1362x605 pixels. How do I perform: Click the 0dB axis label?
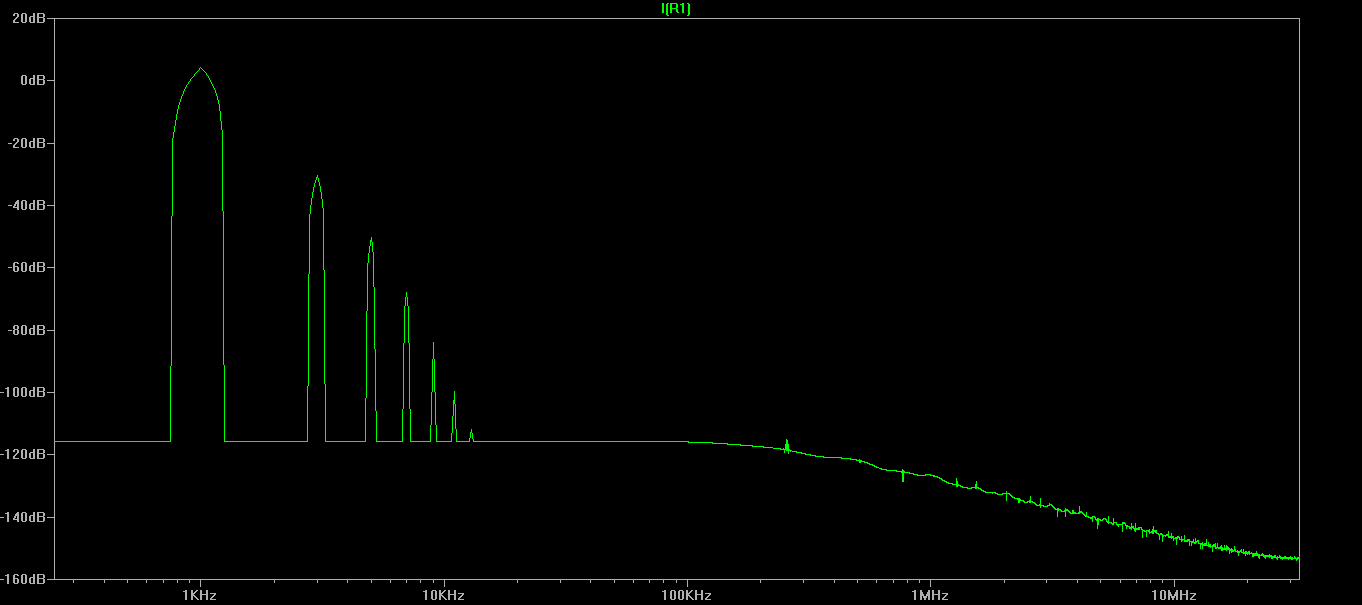[35, 80]
